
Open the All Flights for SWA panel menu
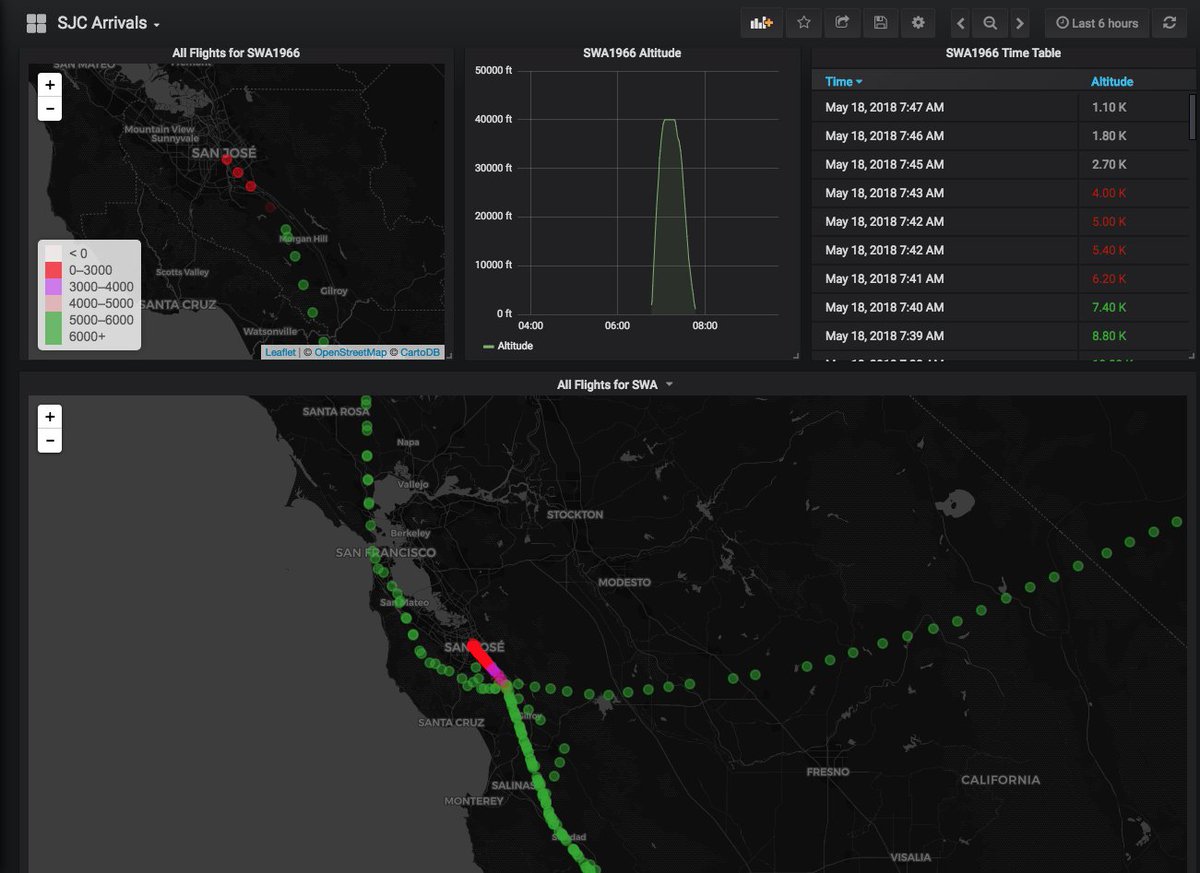coord(614,384)
